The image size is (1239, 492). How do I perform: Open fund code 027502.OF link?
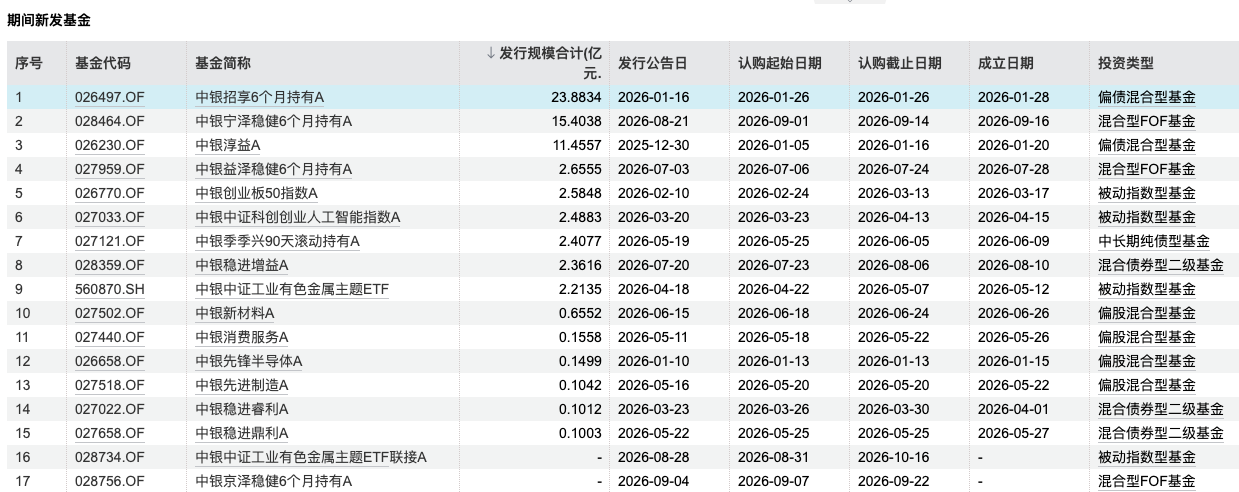109,313
